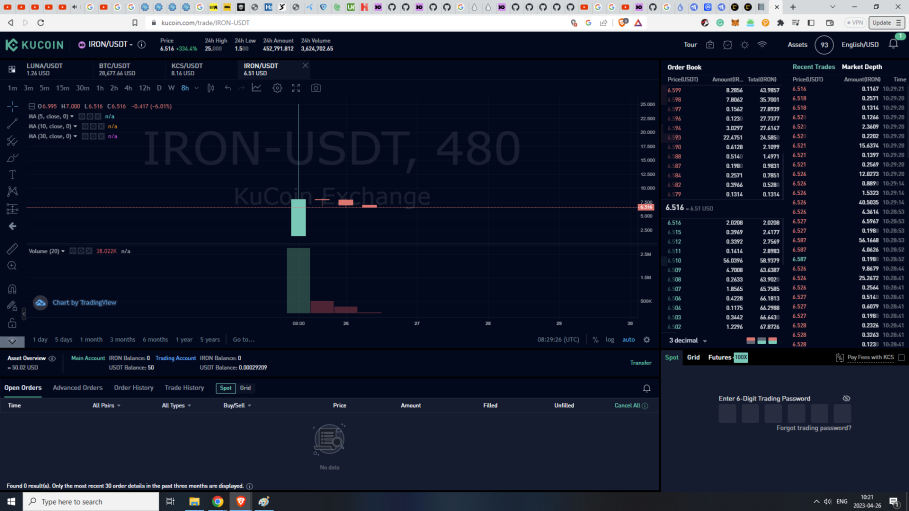Image resolution: width=909 pixels, height=511 pixels.
Task: Show buy orders only order book view
Action: coord(762,341)
